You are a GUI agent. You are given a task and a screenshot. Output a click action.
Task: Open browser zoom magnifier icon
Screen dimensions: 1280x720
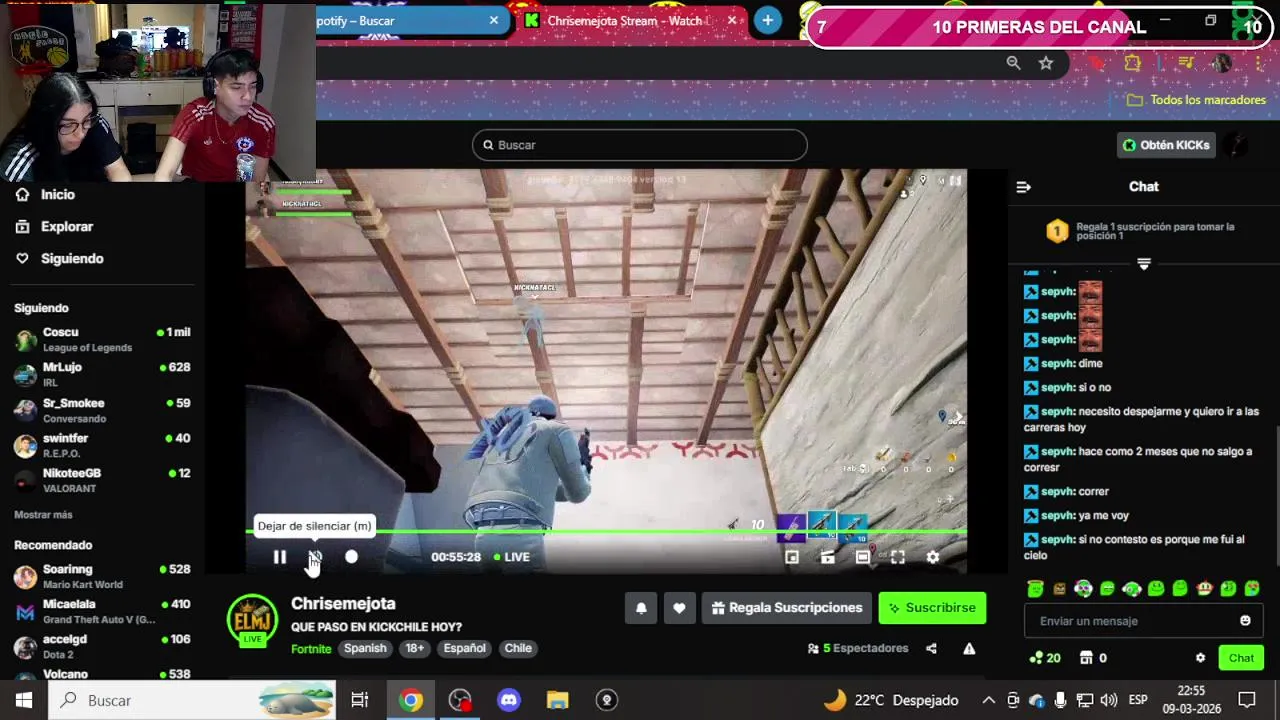tap(1013, 63)
